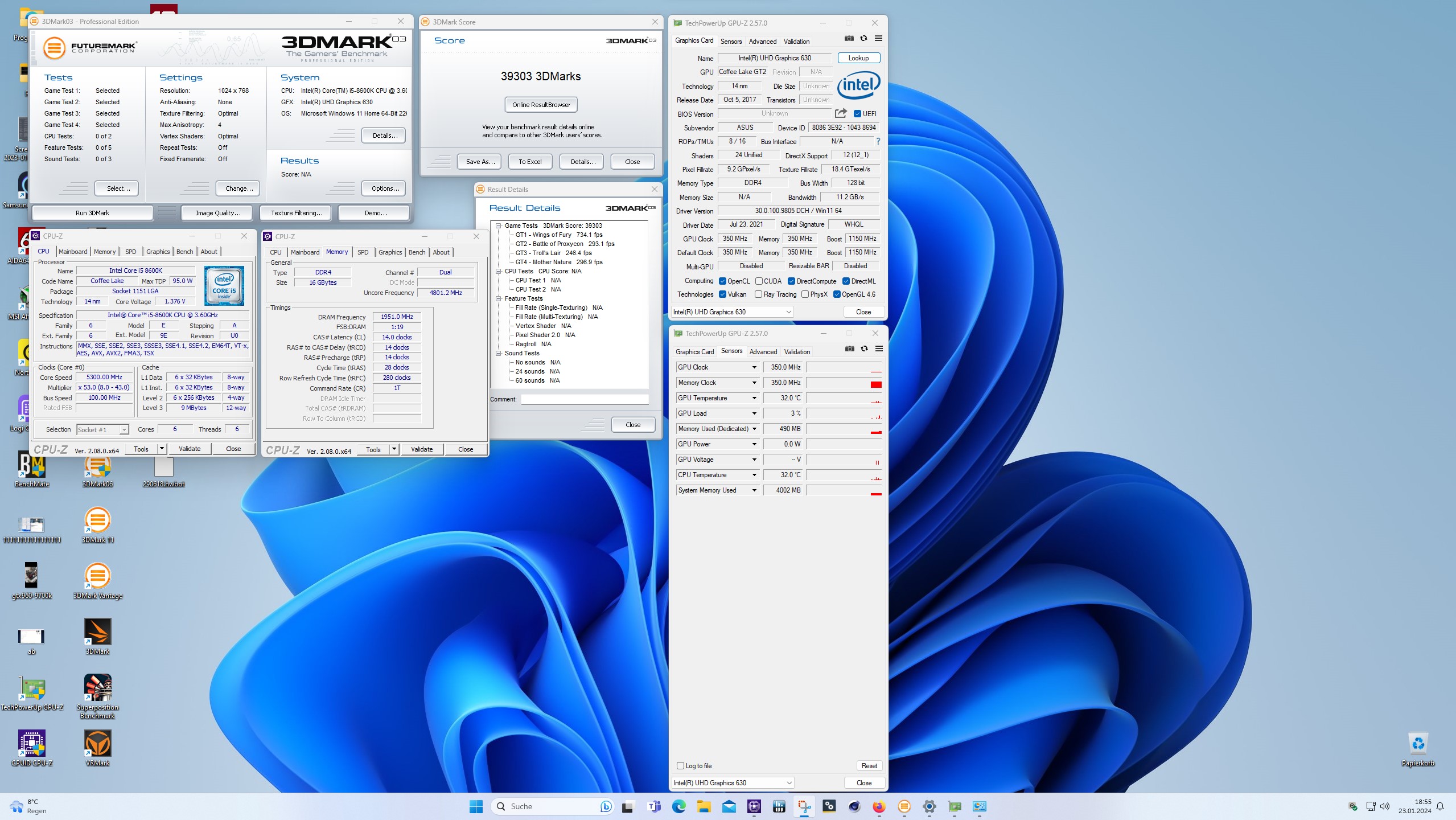Screen dimensions: 1456x820
Task: Click refresh icon in upper GPU-Z window
Action: (863, 39)
